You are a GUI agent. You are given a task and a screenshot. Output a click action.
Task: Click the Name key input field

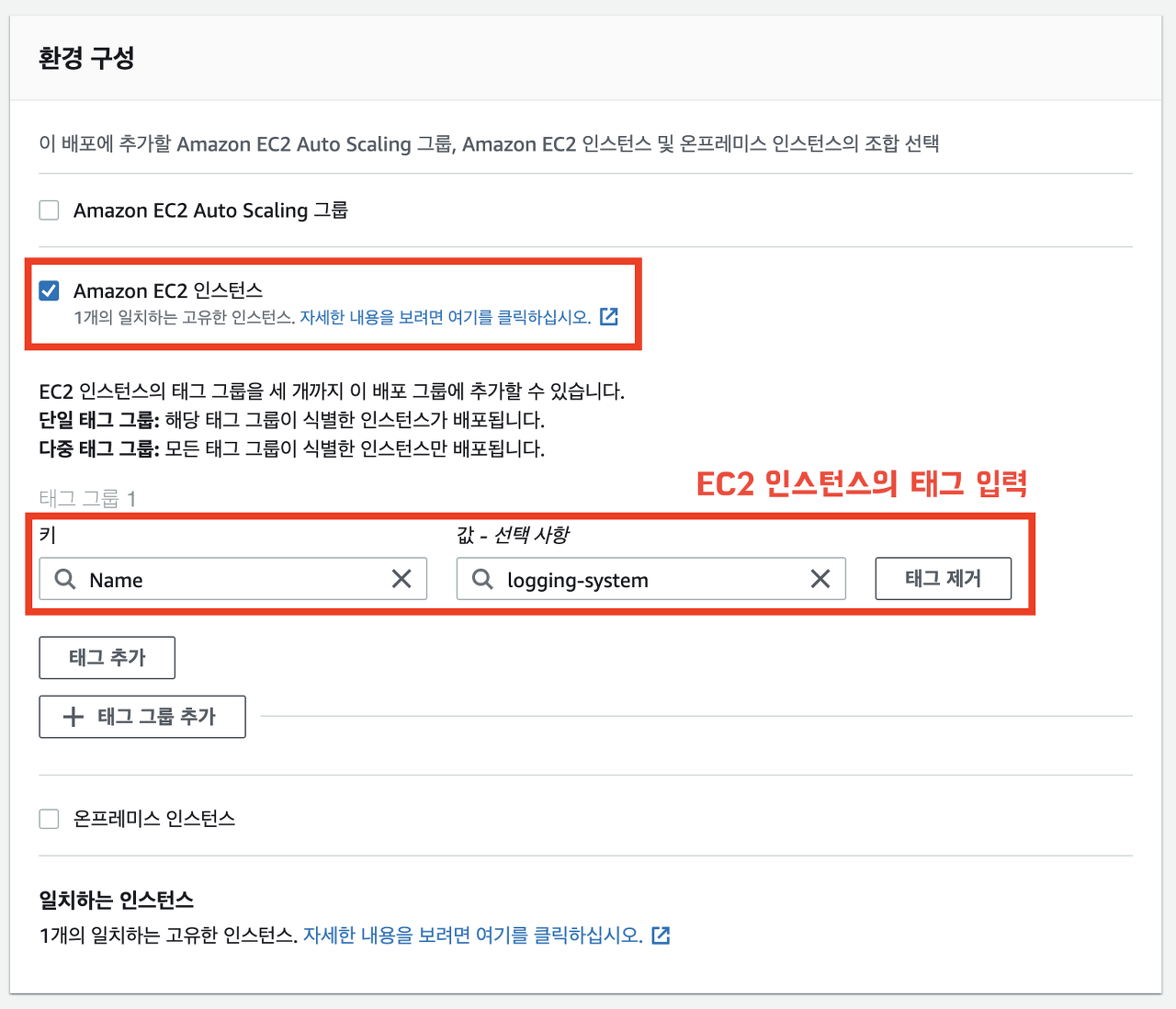pos(230,579)
